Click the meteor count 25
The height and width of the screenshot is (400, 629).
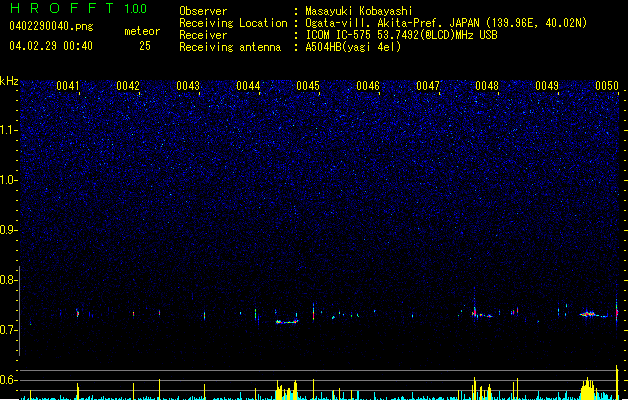pos(145,46)
